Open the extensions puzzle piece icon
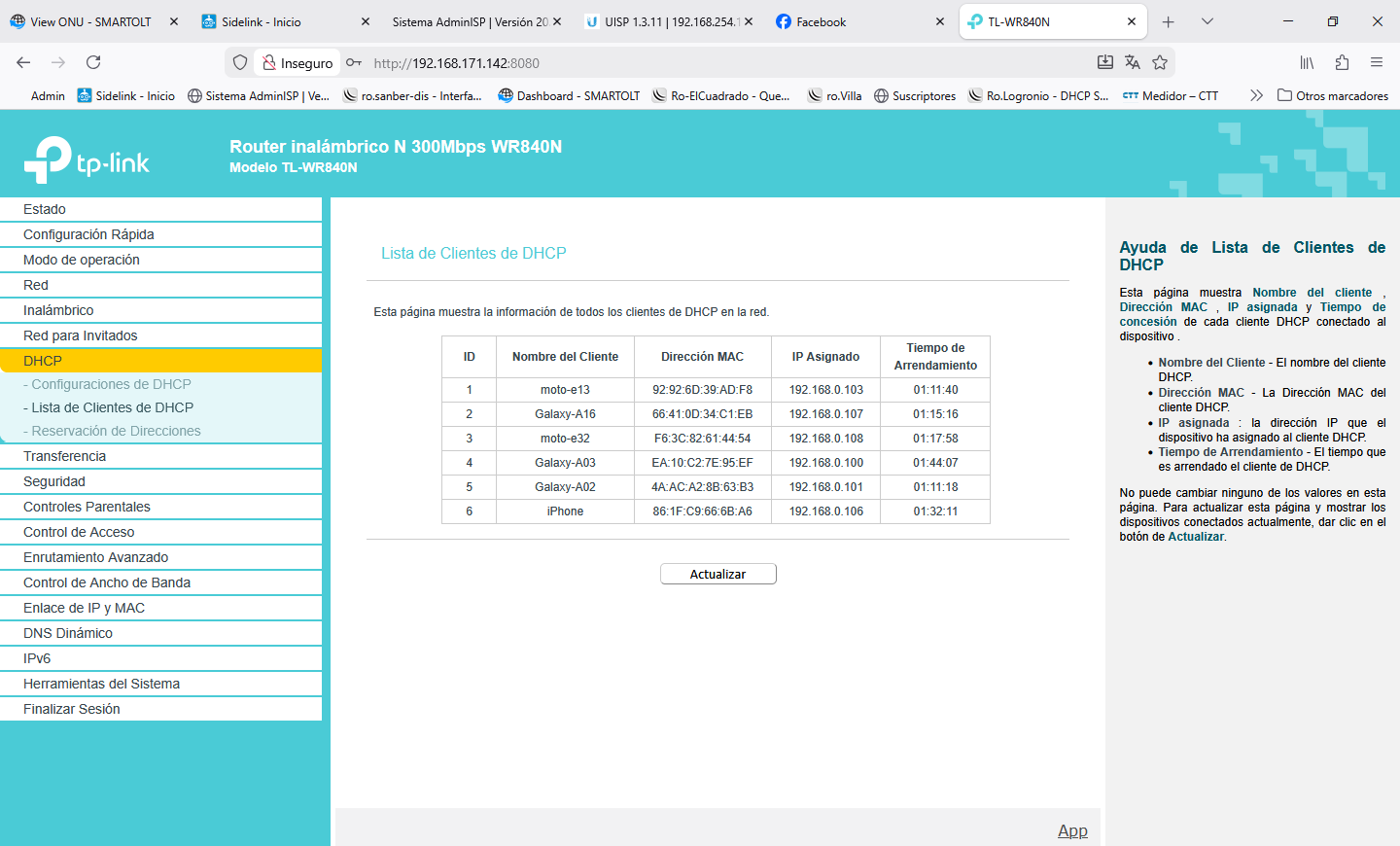Screen dimensions: 1400x846 [x=1342, y=62]
